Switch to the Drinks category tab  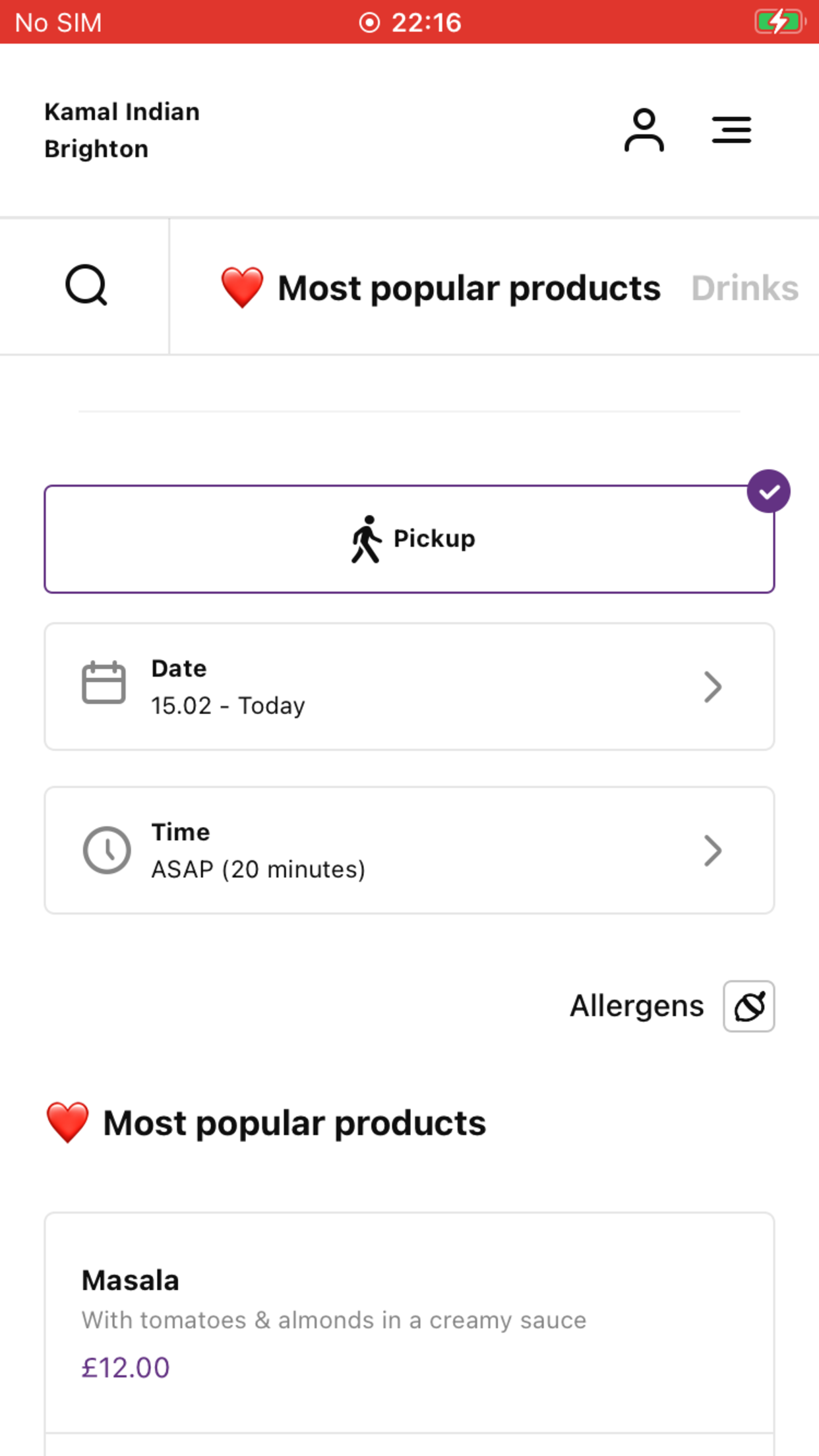745,288
